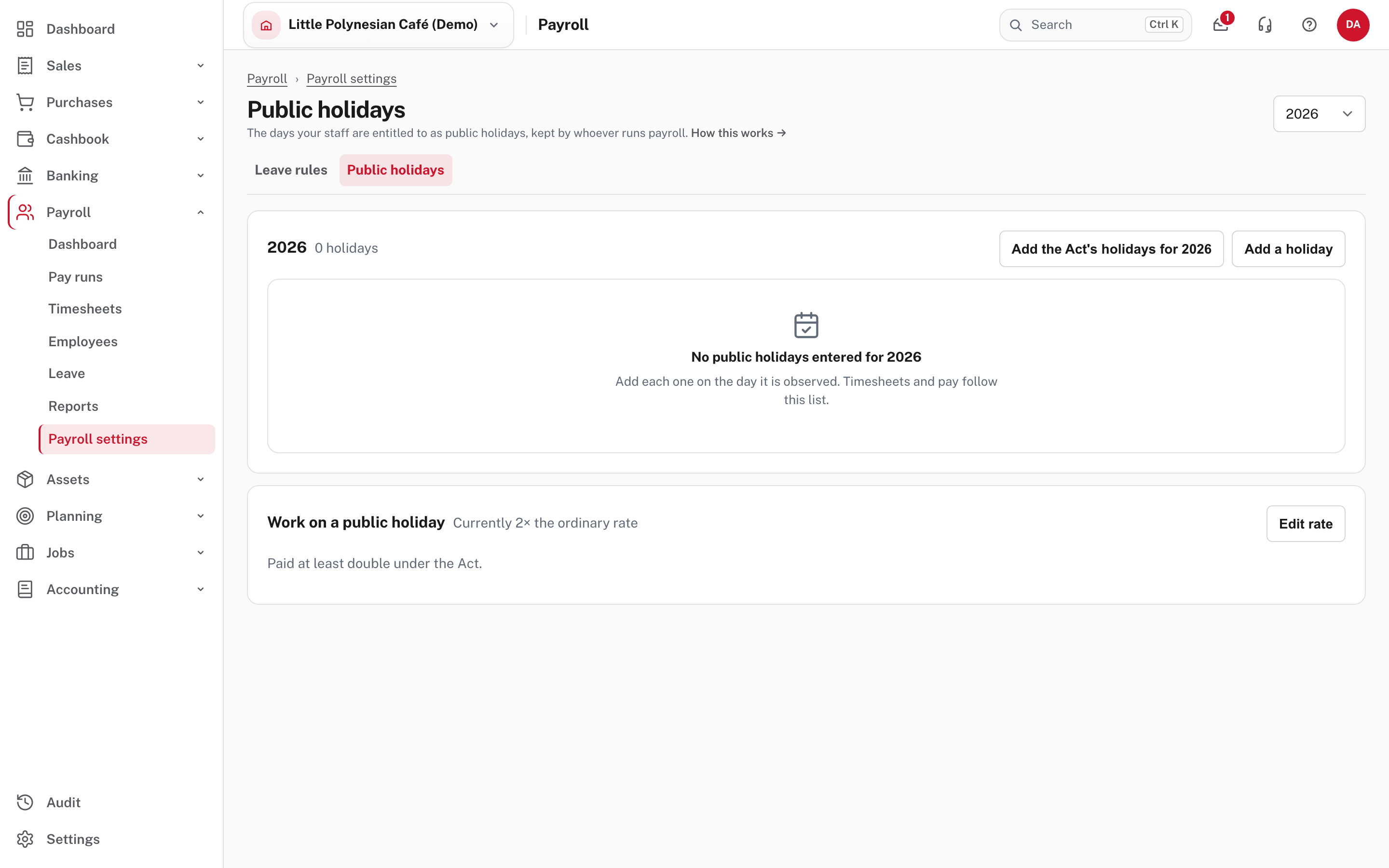Expand the Purchases menu chevron

pyautogui.click(x=201, y=102)
